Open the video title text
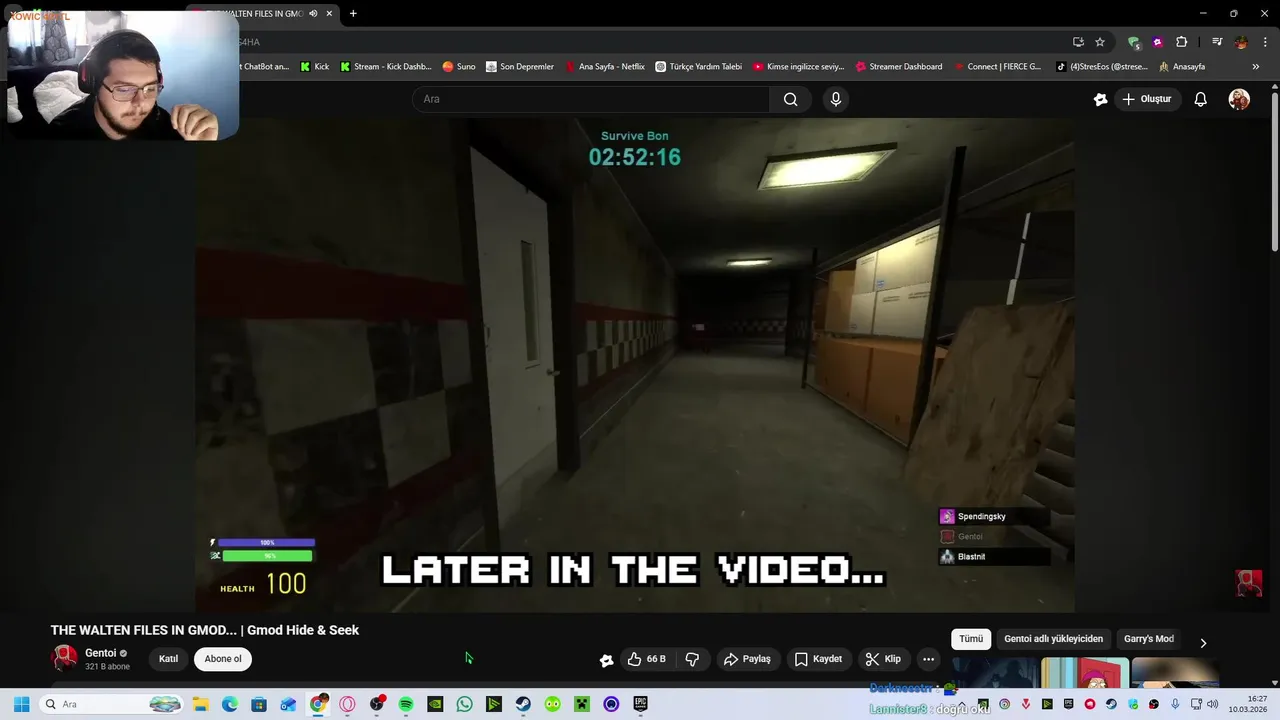Screen dimensions: 1280x720 click(205, 630)
